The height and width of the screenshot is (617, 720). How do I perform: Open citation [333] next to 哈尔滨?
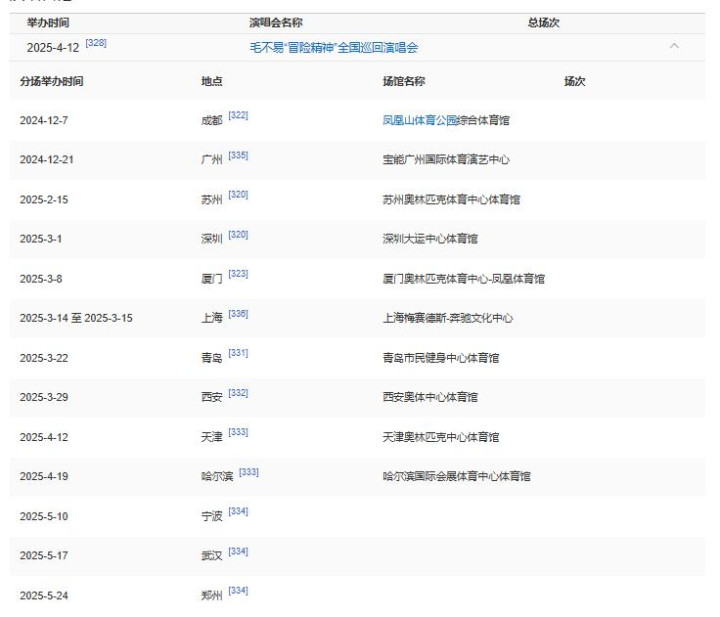click(x=249, y=472)
